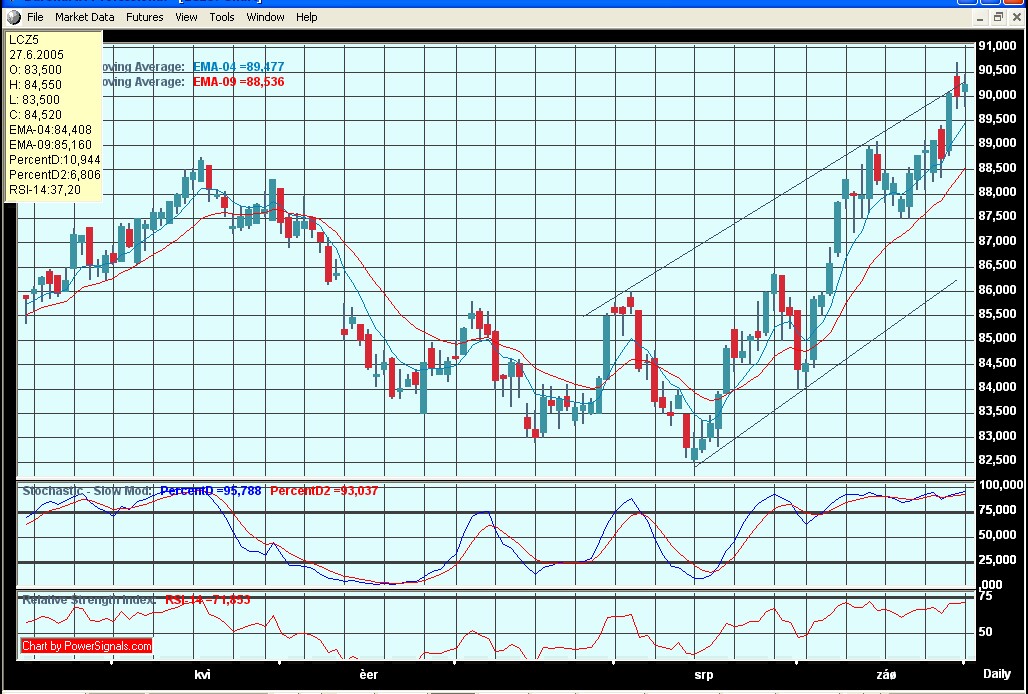
Task: Click the 25,000 stochastic axis label
Action: pyautogui.click(x=998, y=560)
